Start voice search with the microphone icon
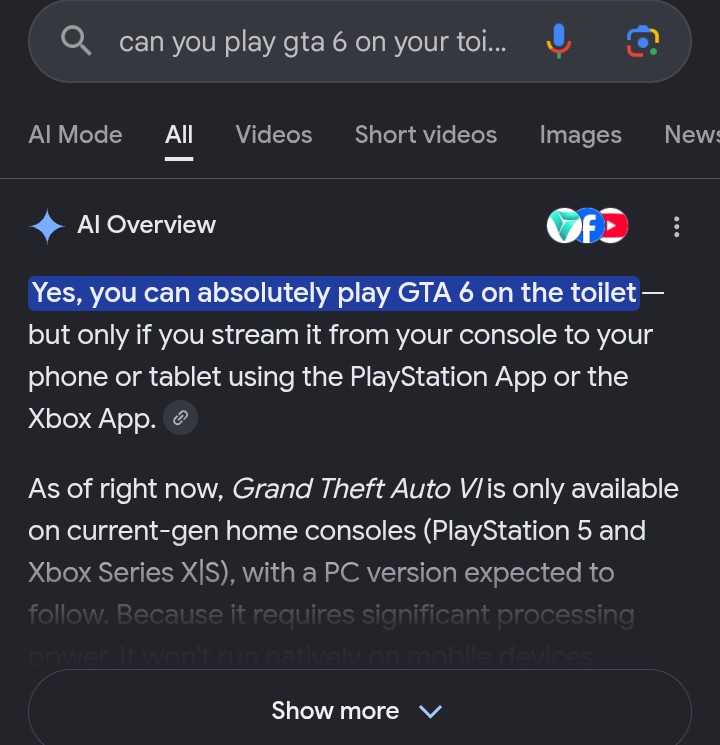The width and height of the screenshot is (720, 745). tap(558, 41)
